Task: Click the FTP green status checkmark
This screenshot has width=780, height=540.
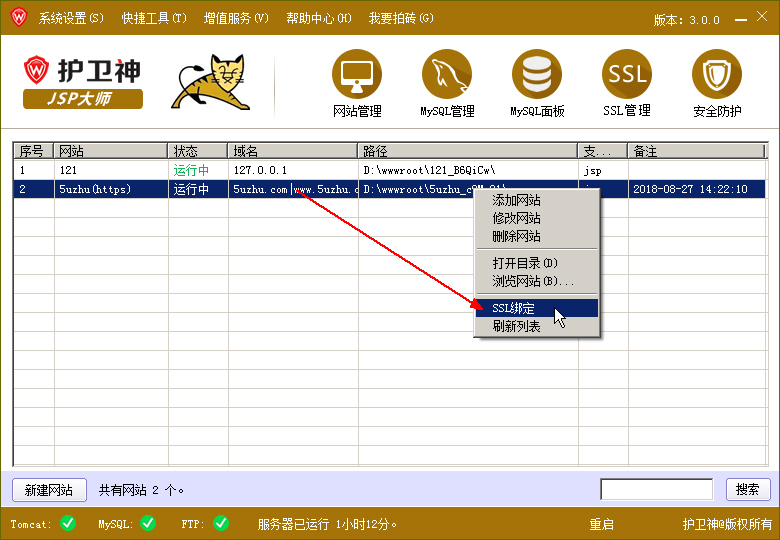Action: [221, 522]
